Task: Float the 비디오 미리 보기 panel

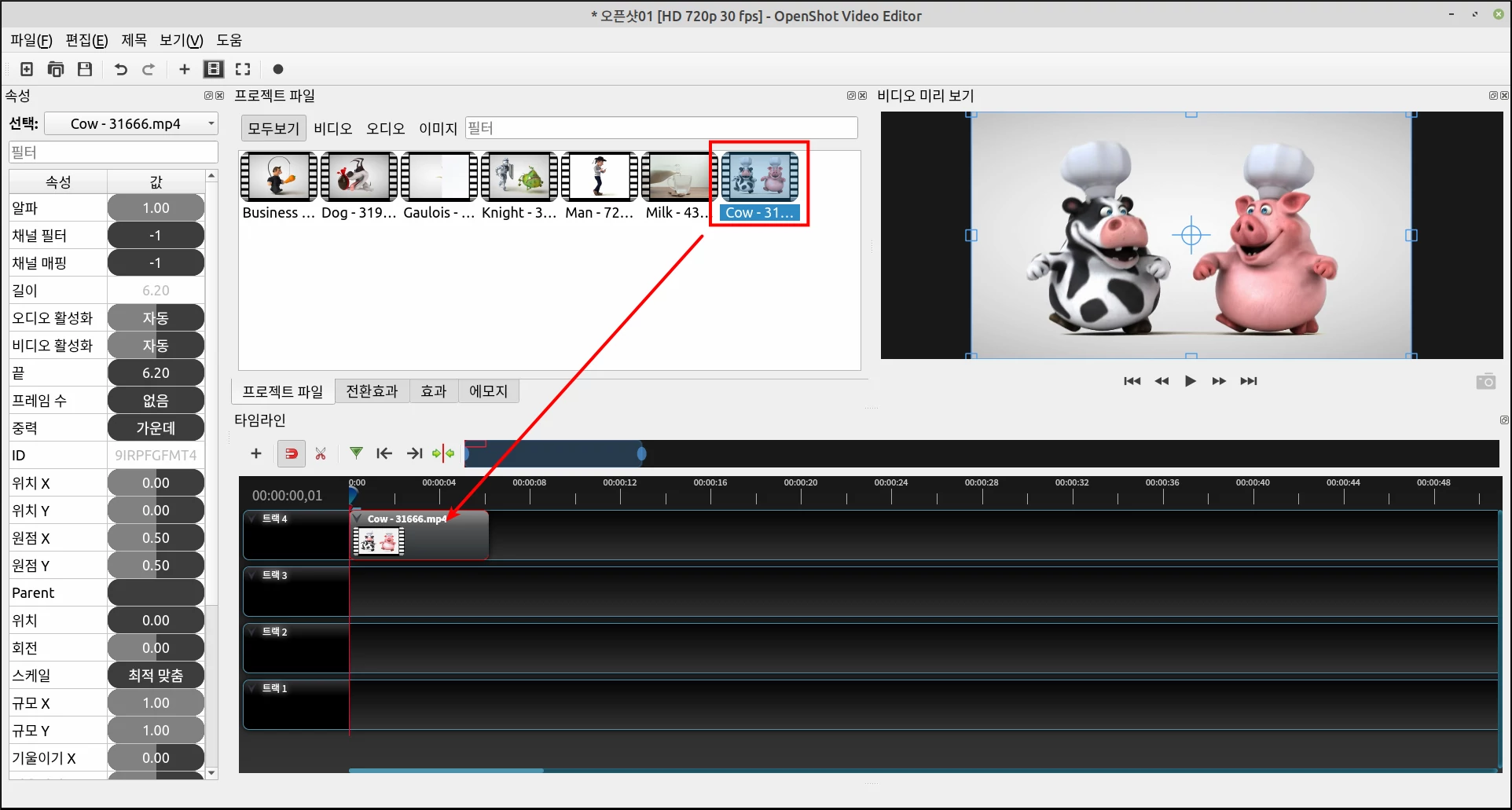Action: (x=1493, y=95)
